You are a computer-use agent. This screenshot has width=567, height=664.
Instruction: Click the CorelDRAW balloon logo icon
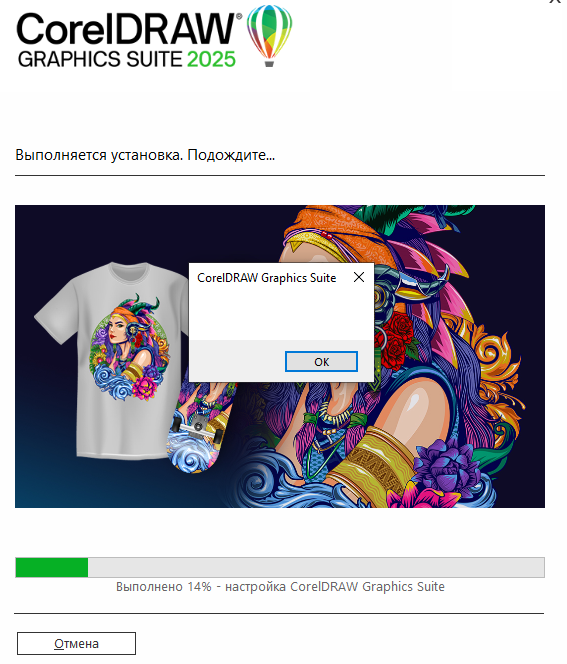point(269,36)
